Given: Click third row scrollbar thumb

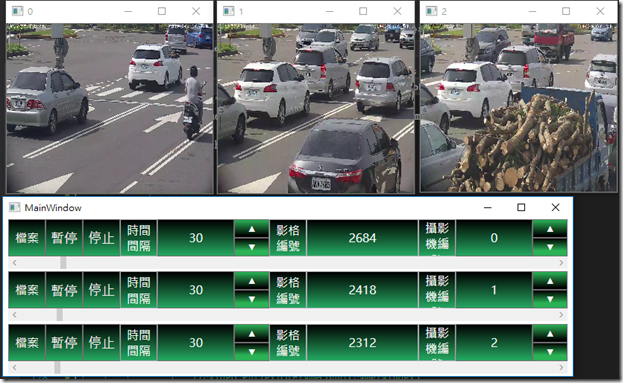Looking at the screenshot, I should click(57, 368).
